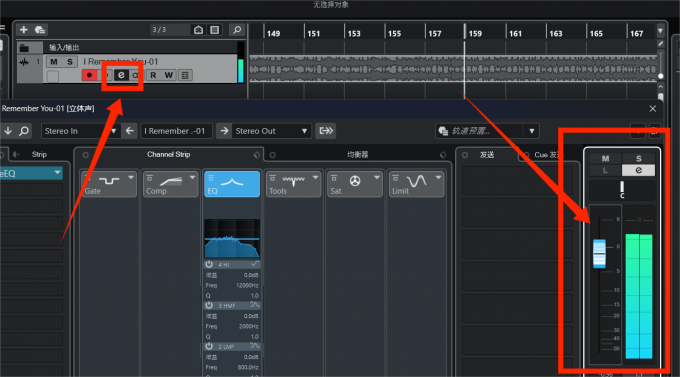Viewport: 680px width, 377px height.
Task: Open track search magnifier icon
Action: pyautogui.click(x=237, y=30)
